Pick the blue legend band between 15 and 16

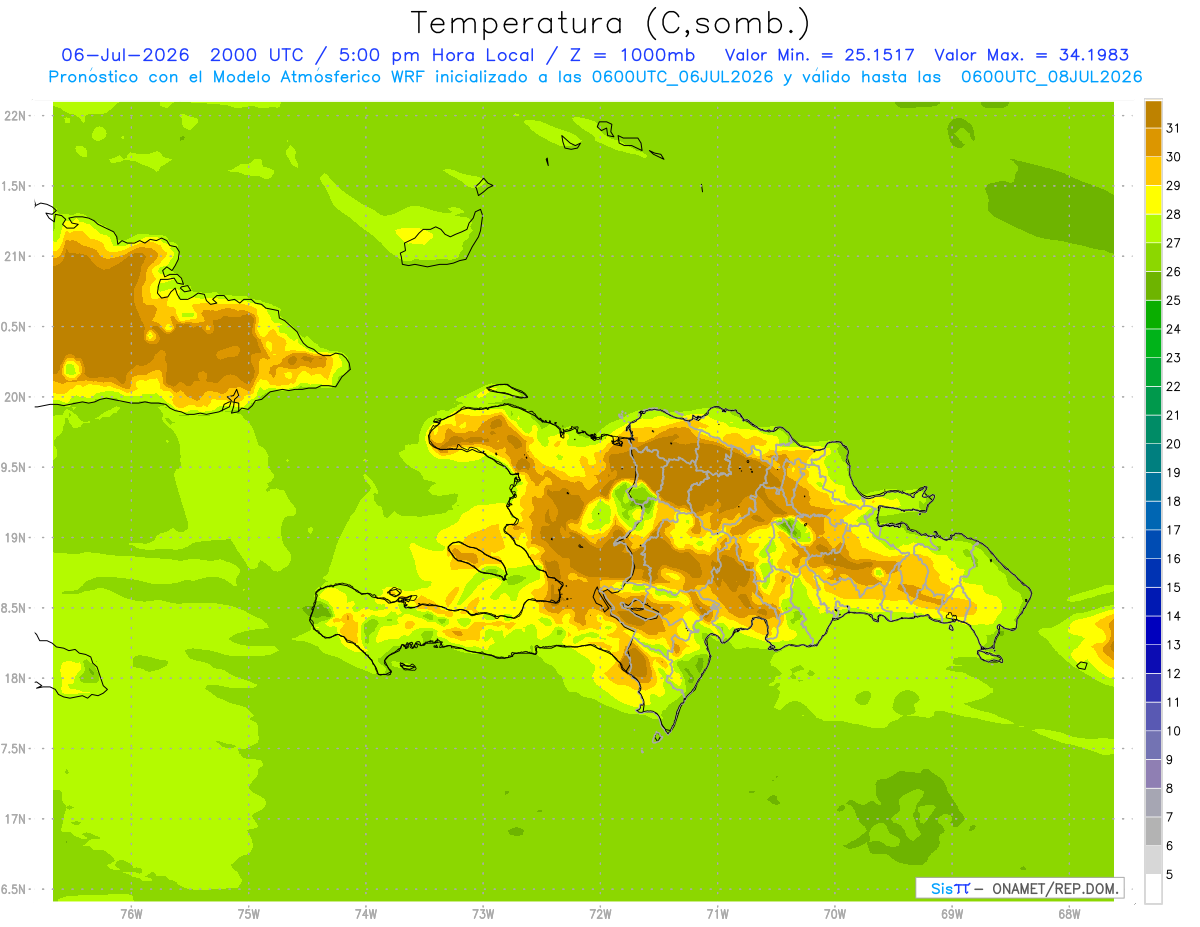[x=1153, y=573]
